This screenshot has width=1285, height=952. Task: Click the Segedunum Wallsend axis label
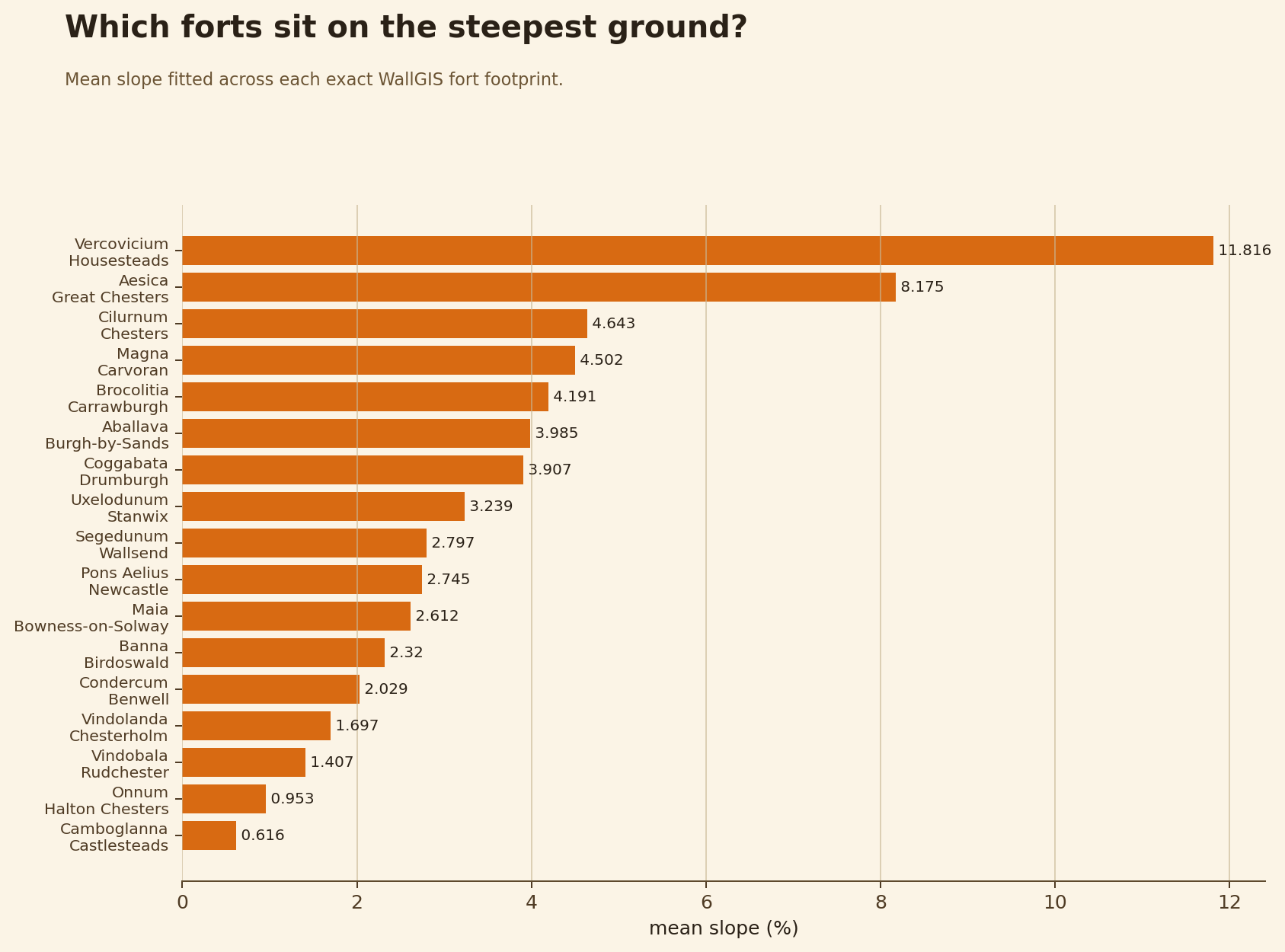(x=122, y=545)
